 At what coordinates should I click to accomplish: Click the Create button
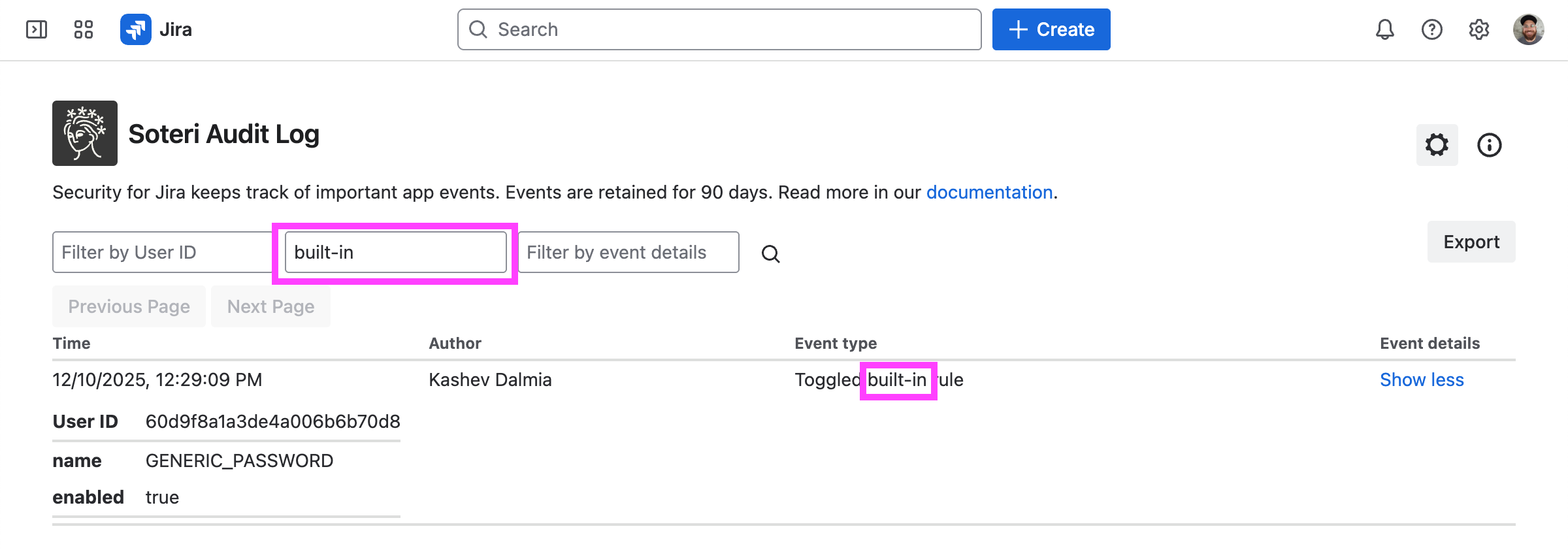point(1051,29)
